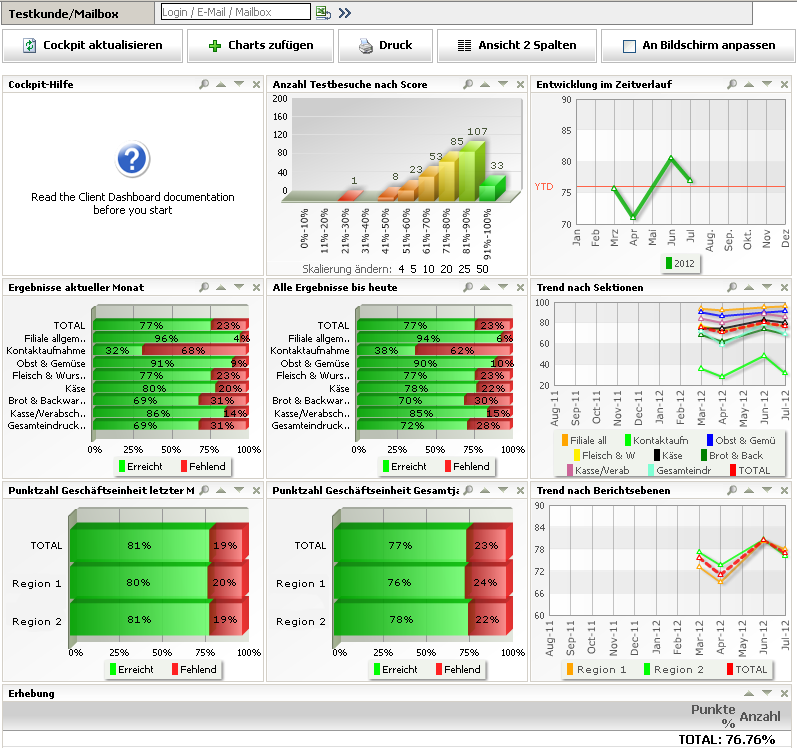Click the double-arrow go icon in top bar
The width and height of the screenshot is (797, 748).
(x=345, y=12)
